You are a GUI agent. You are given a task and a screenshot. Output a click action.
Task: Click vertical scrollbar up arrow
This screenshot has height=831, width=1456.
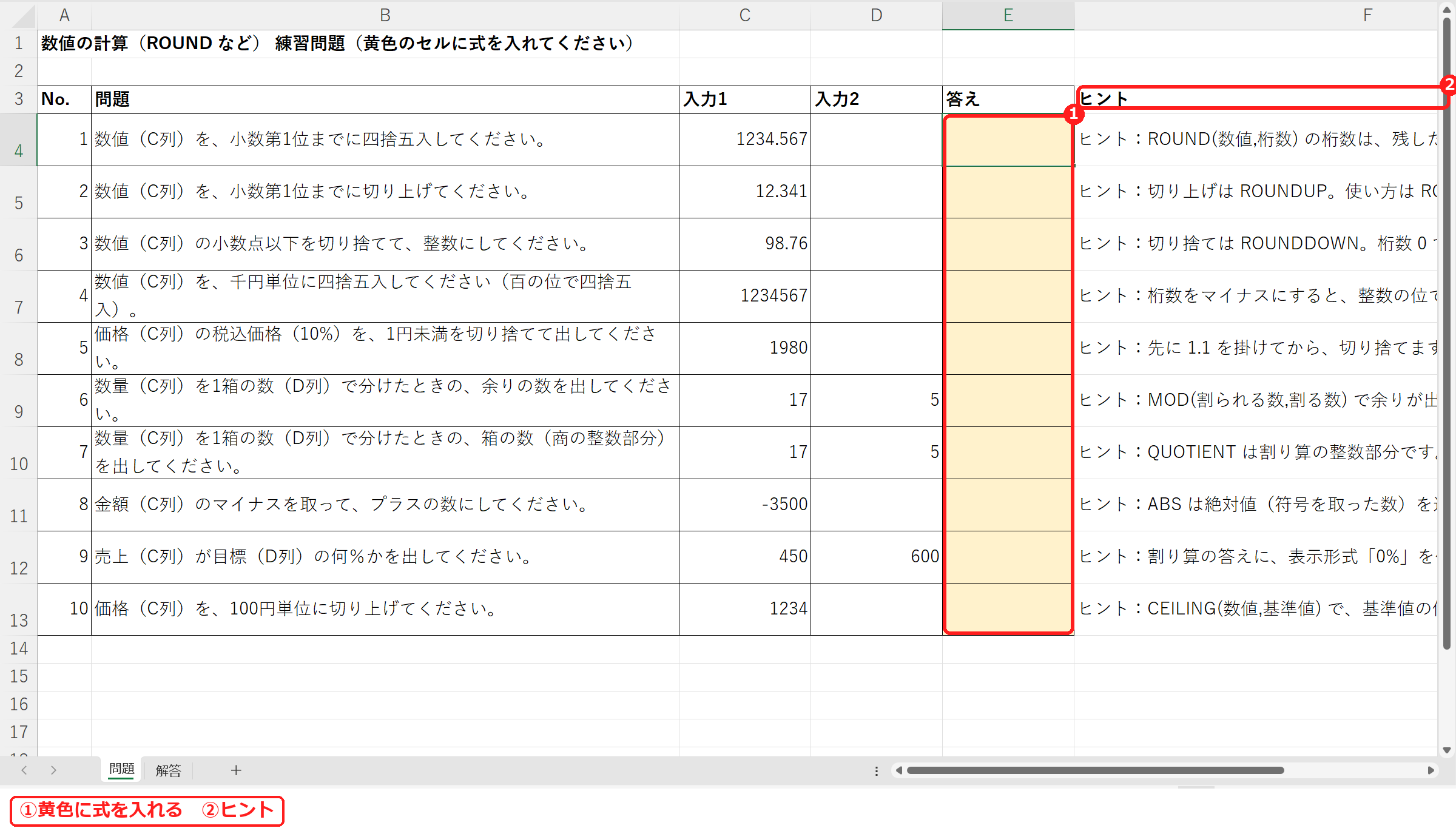tap(1447, 8)
